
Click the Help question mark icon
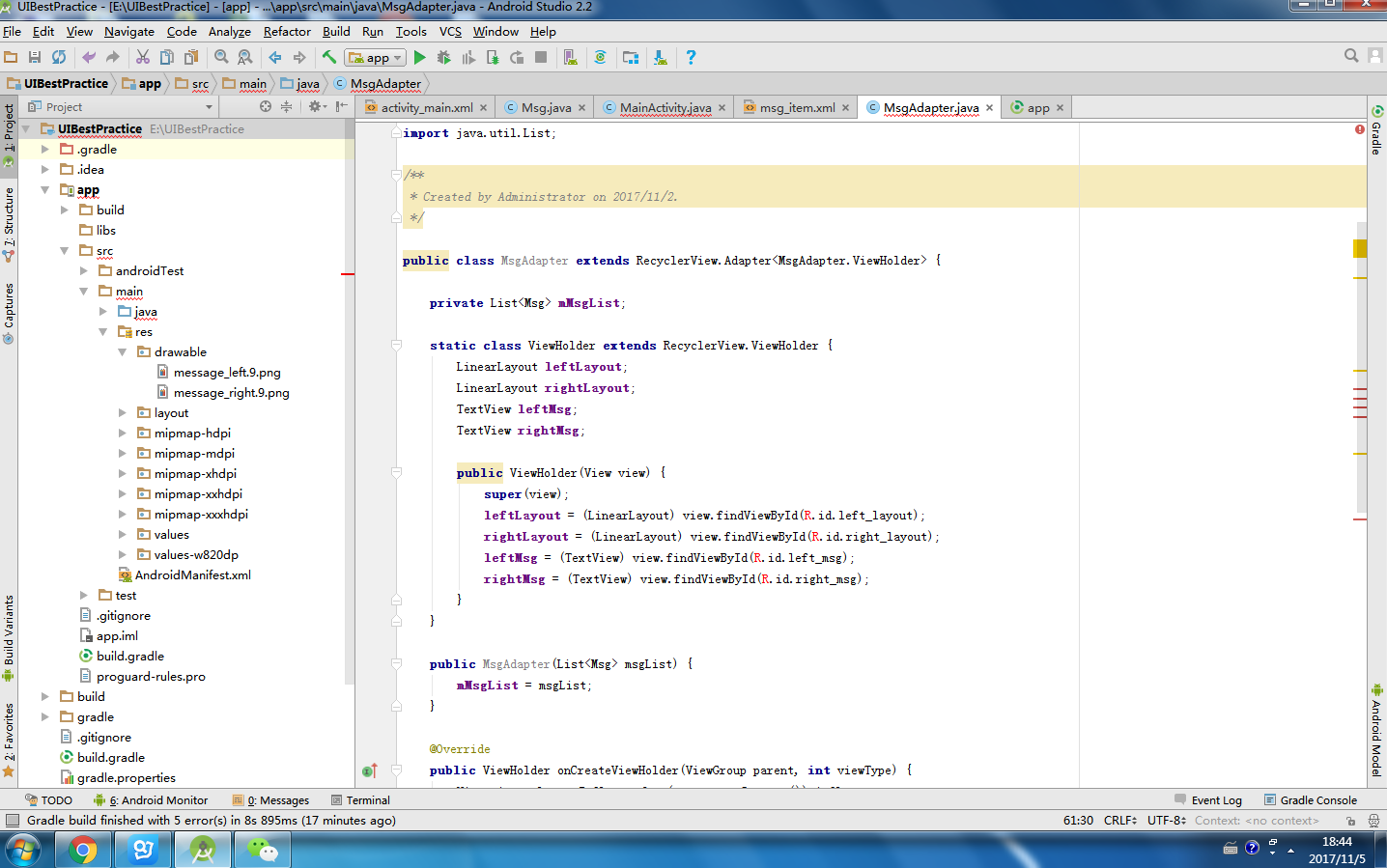coord(691,57)
